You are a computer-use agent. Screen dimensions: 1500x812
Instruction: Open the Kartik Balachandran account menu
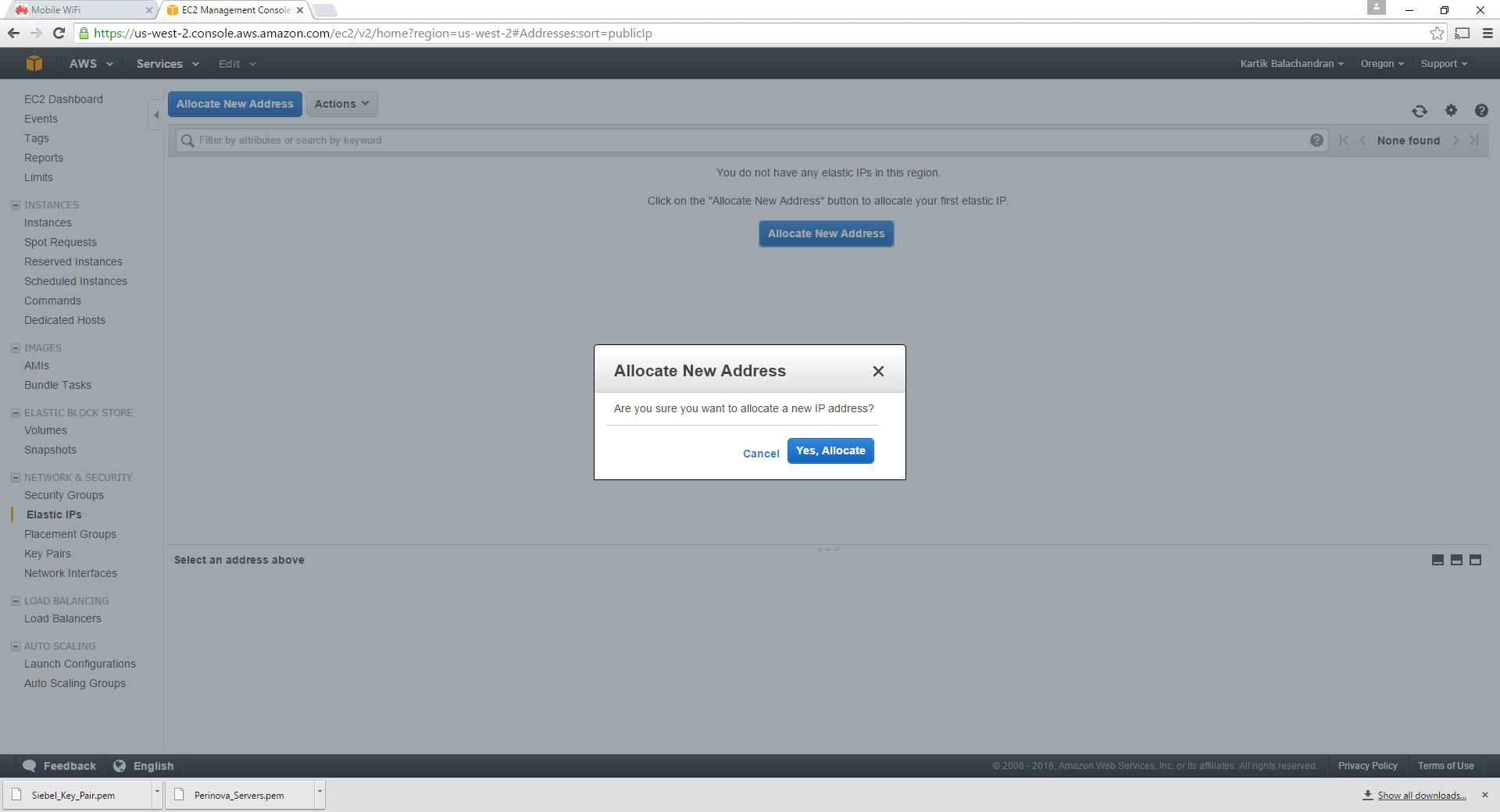pyautogui.click(x=1291, y=64)
